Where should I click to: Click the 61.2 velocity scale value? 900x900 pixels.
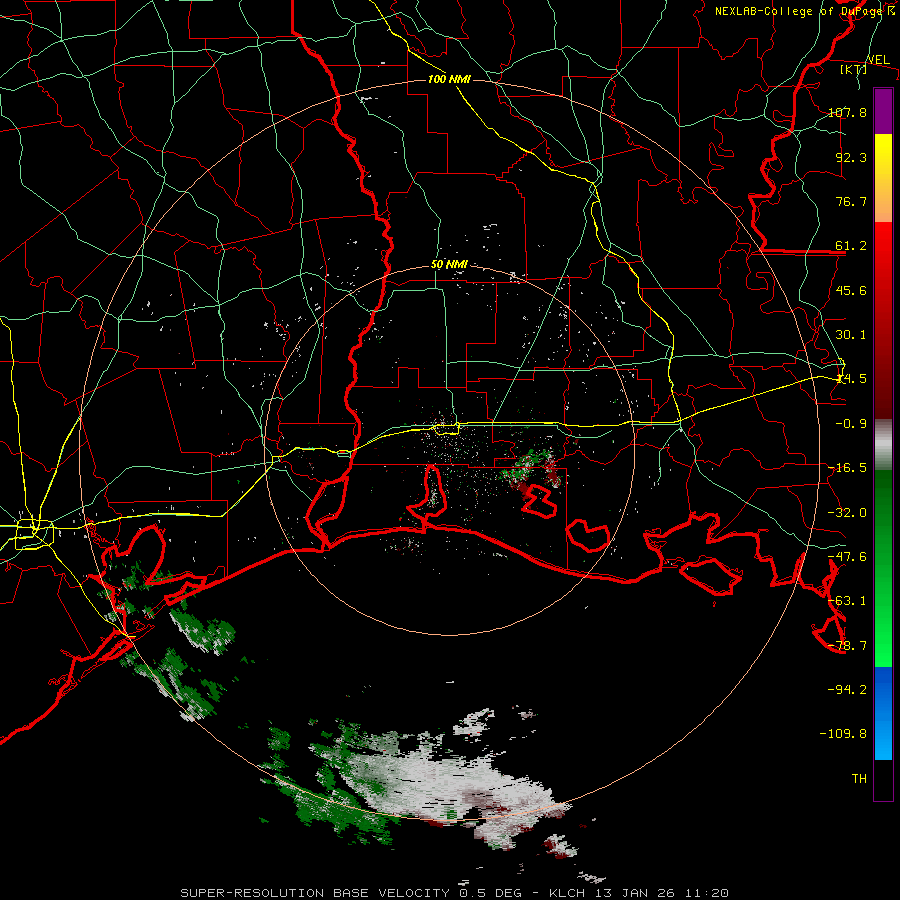(x=851, y=246)
